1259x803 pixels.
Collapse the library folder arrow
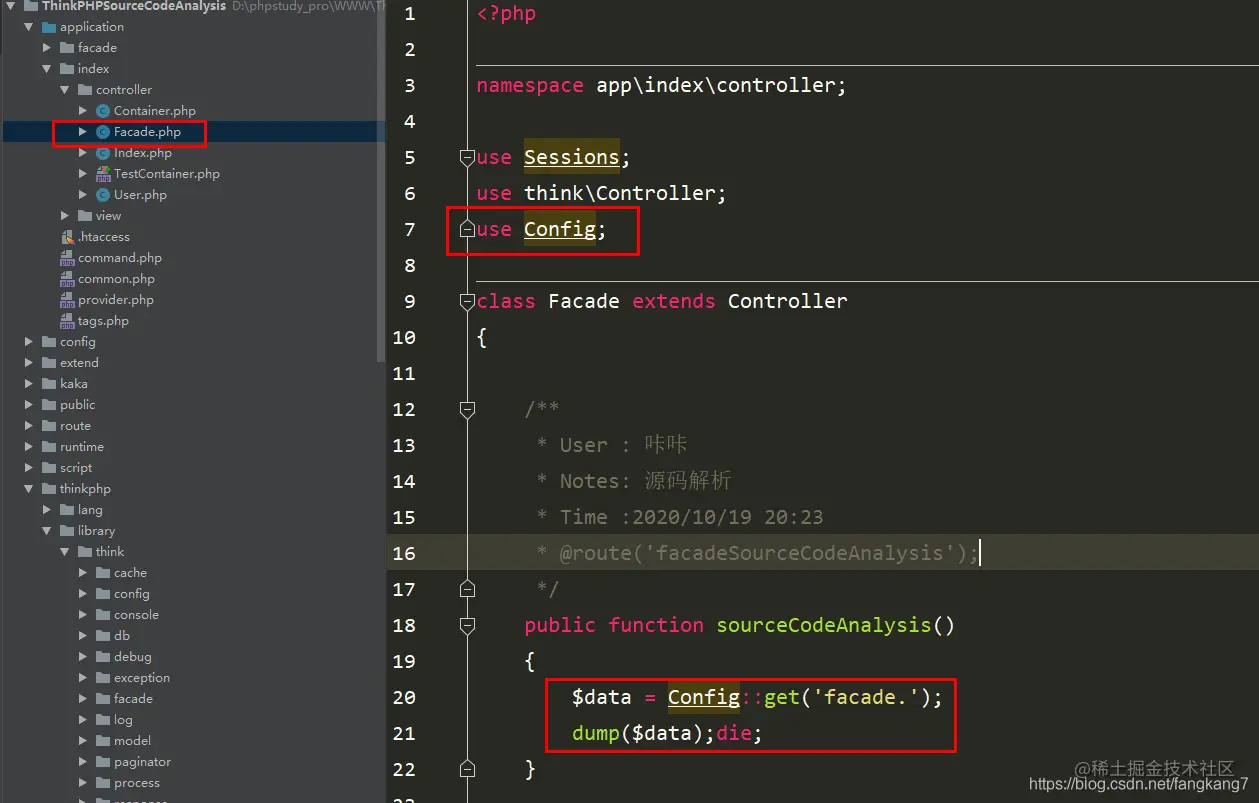coord(47,531)
